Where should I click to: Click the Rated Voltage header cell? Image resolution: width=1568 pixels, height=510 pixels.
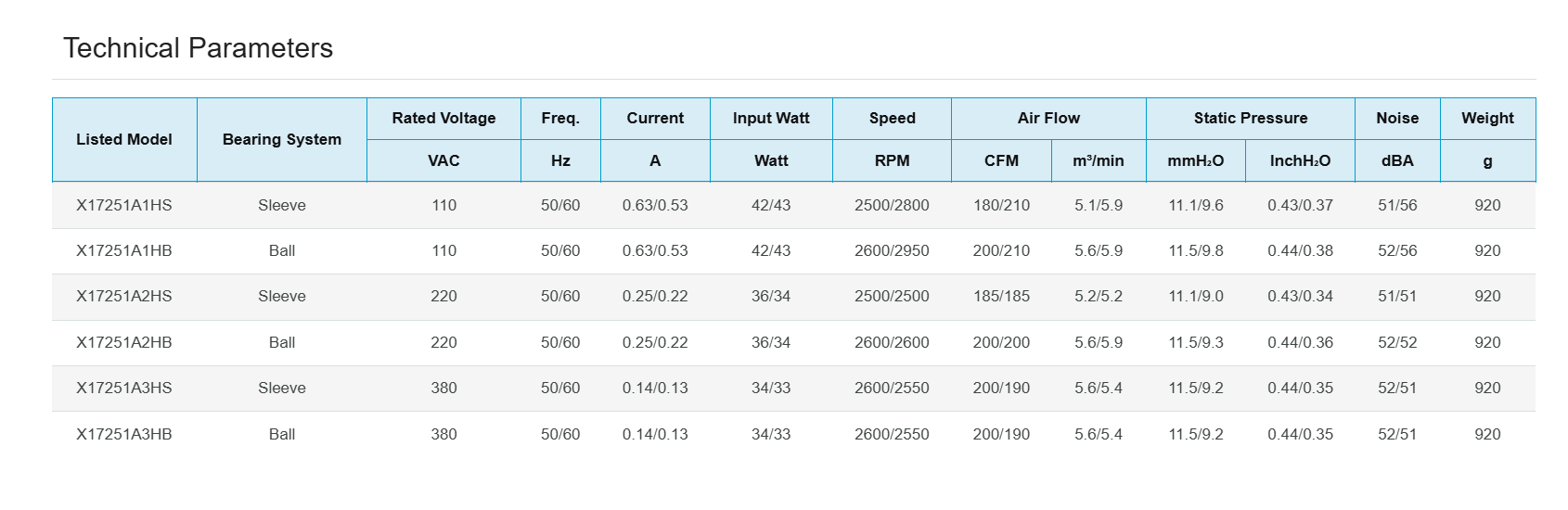(x=443, y=118)
